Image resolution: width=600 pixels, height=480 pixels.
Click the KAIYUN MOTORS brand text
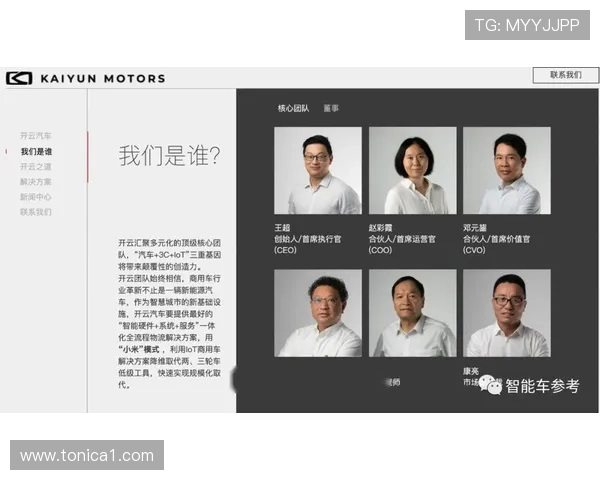(95, 78)
